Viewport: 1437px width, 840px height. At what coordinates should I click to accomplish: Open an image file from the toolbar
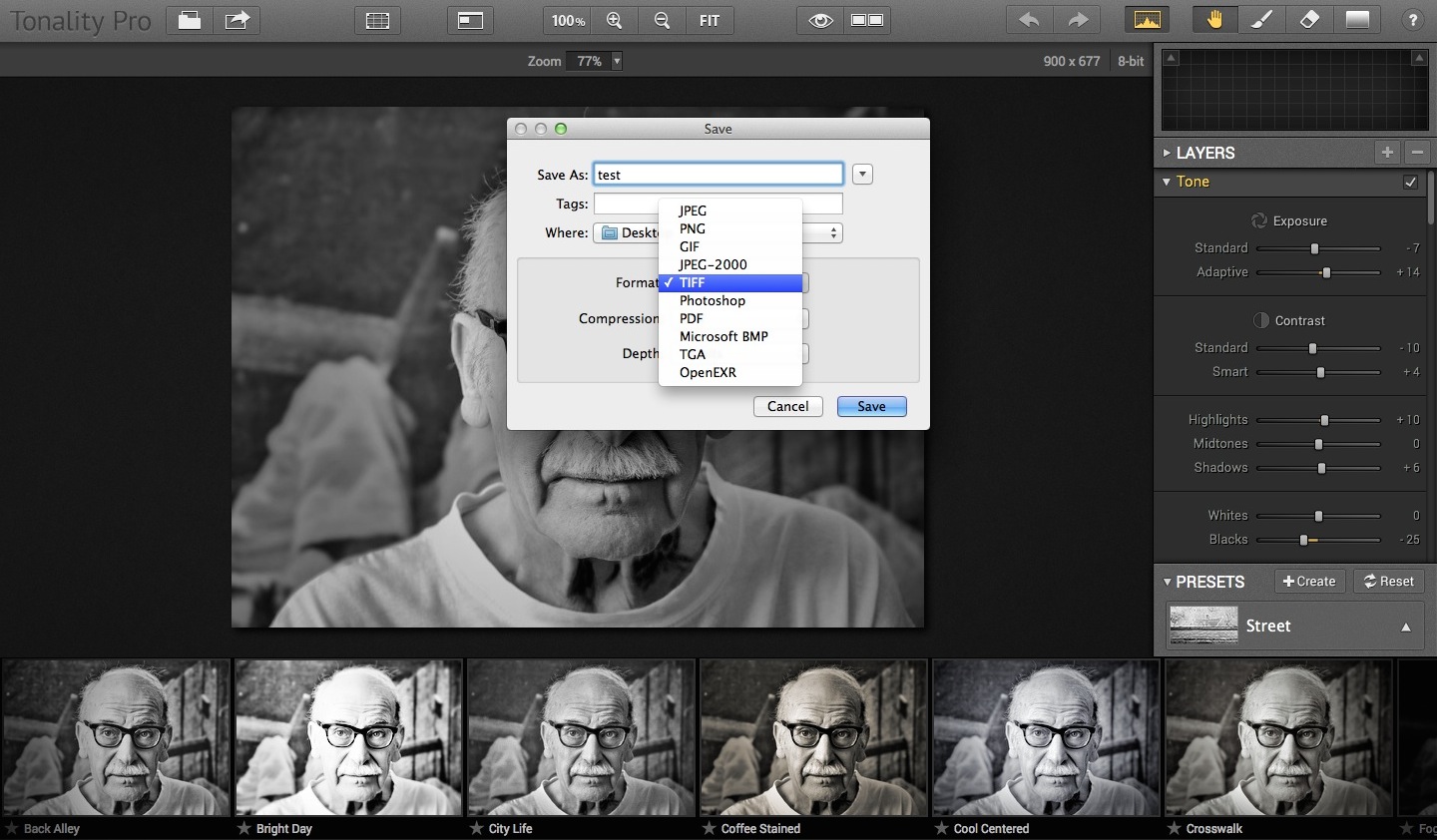189,20
